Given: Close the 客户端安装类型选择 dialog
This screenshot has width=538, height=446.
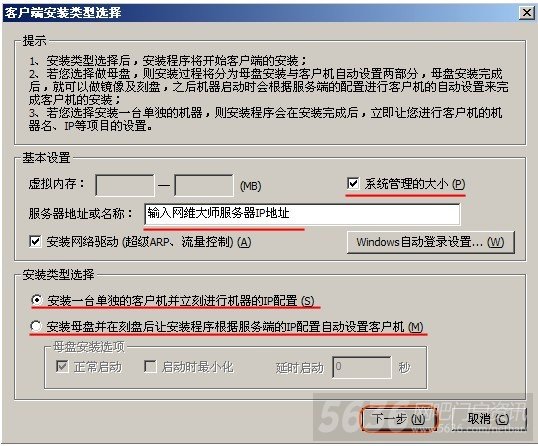Looking at the screenshot, I should point(527,13).
